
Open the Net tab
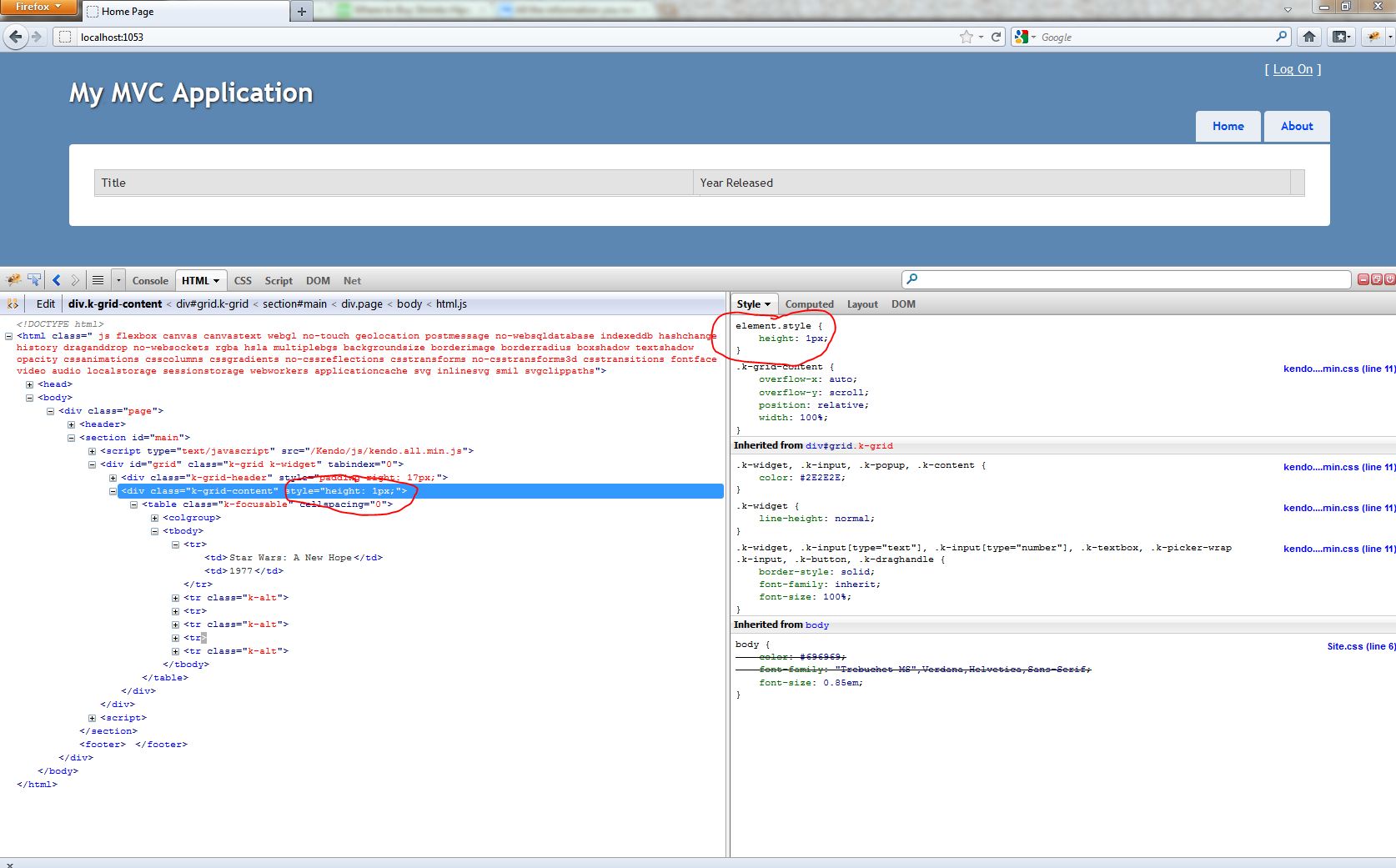pyautogui.click(x=352, y=281)
